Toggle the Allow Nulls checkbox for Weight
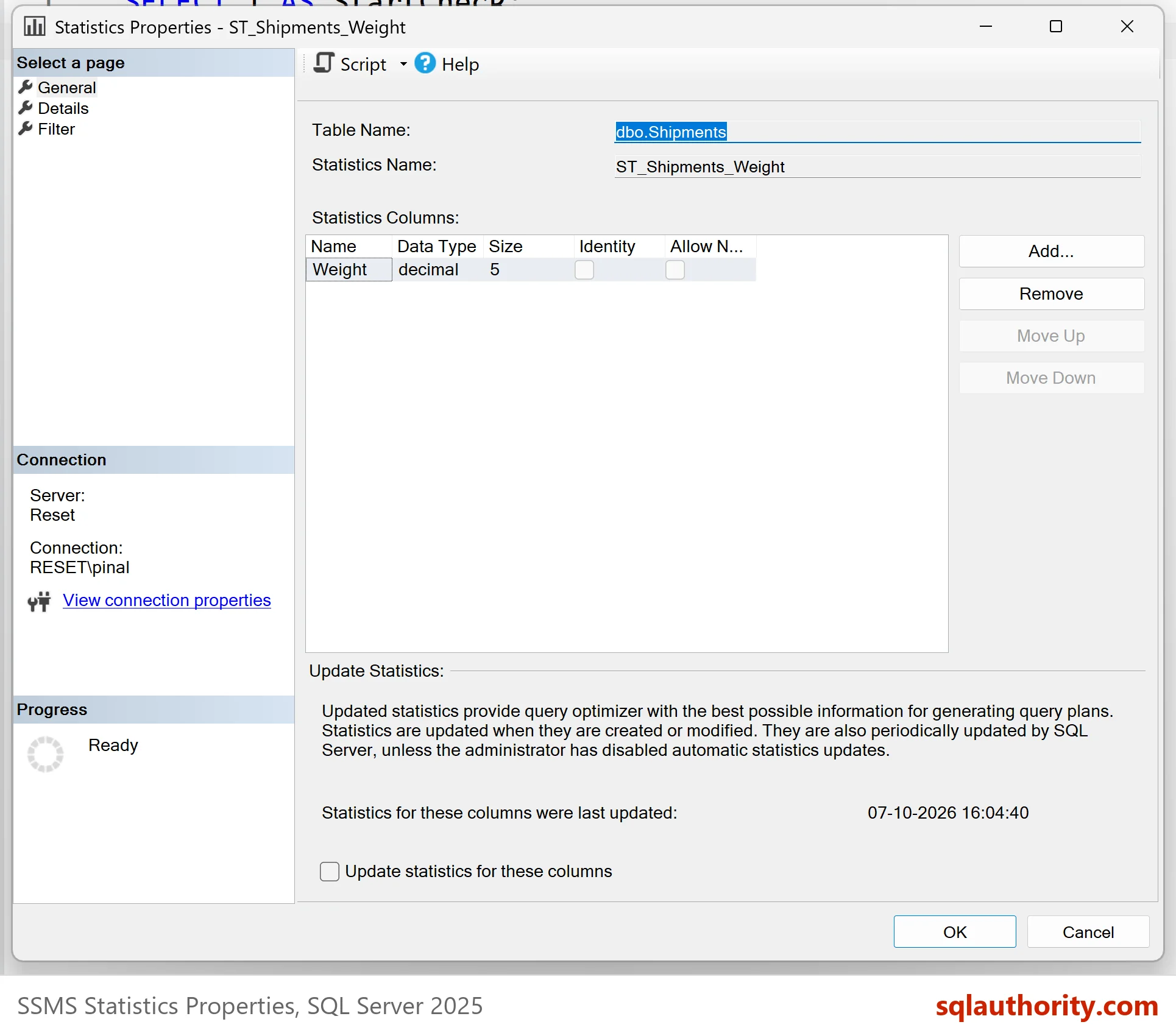This screenshot has height=1033, width=1176. point(675,270)
